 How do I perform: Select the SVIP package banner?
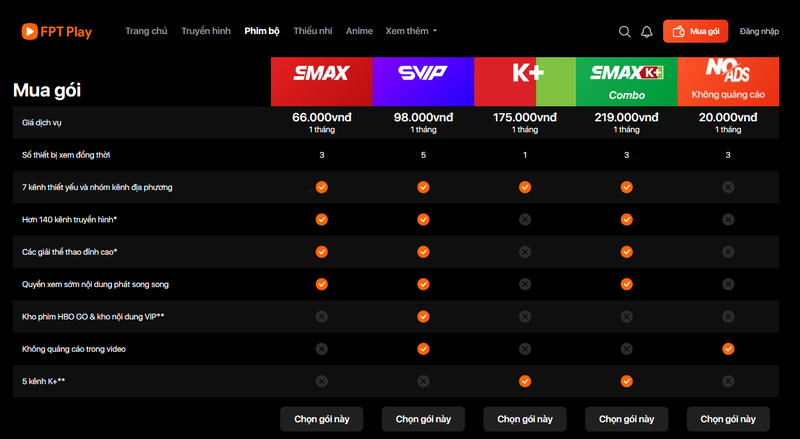click(x=423, y=82)
